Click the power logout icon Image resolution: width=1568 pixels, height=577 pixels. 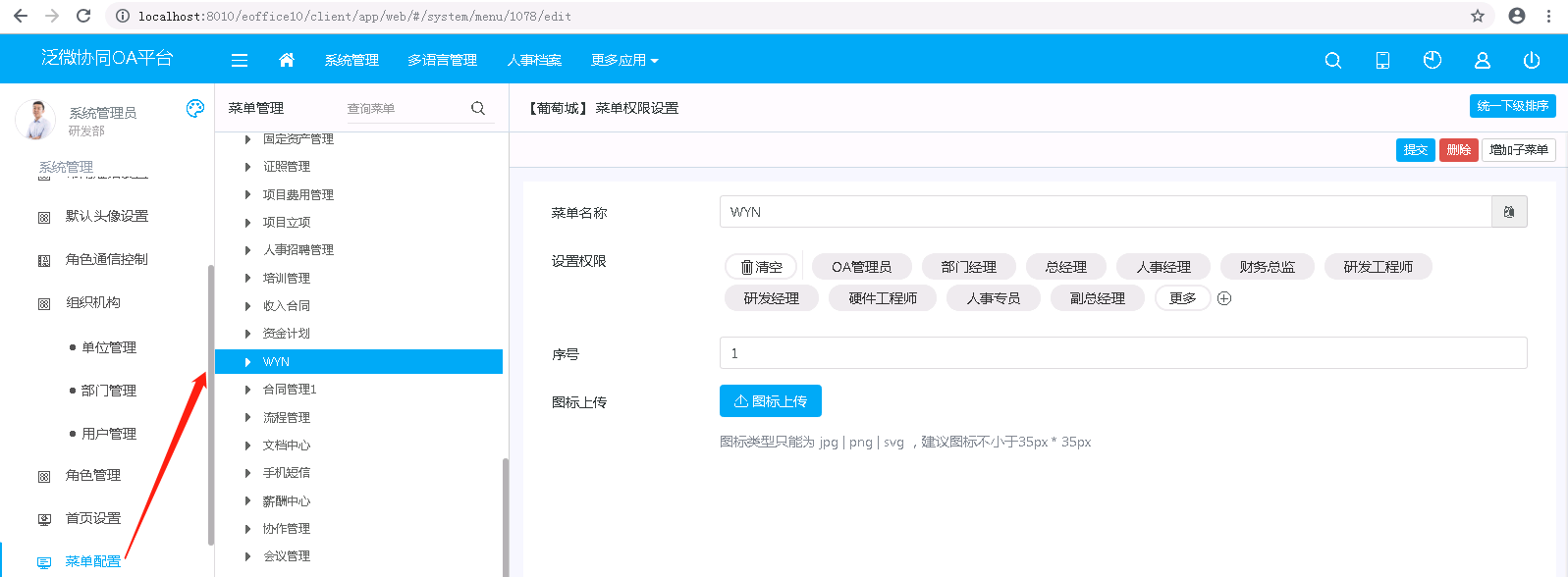pyautogui.click(x=1531, y=60)
